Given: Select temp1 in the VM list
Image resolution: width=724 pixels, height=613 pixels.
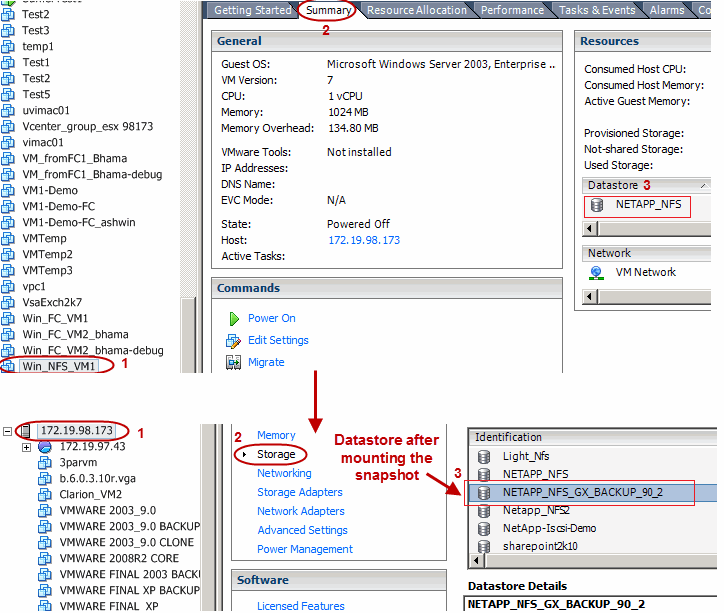Looking at the screenshot, I should 38,46.
